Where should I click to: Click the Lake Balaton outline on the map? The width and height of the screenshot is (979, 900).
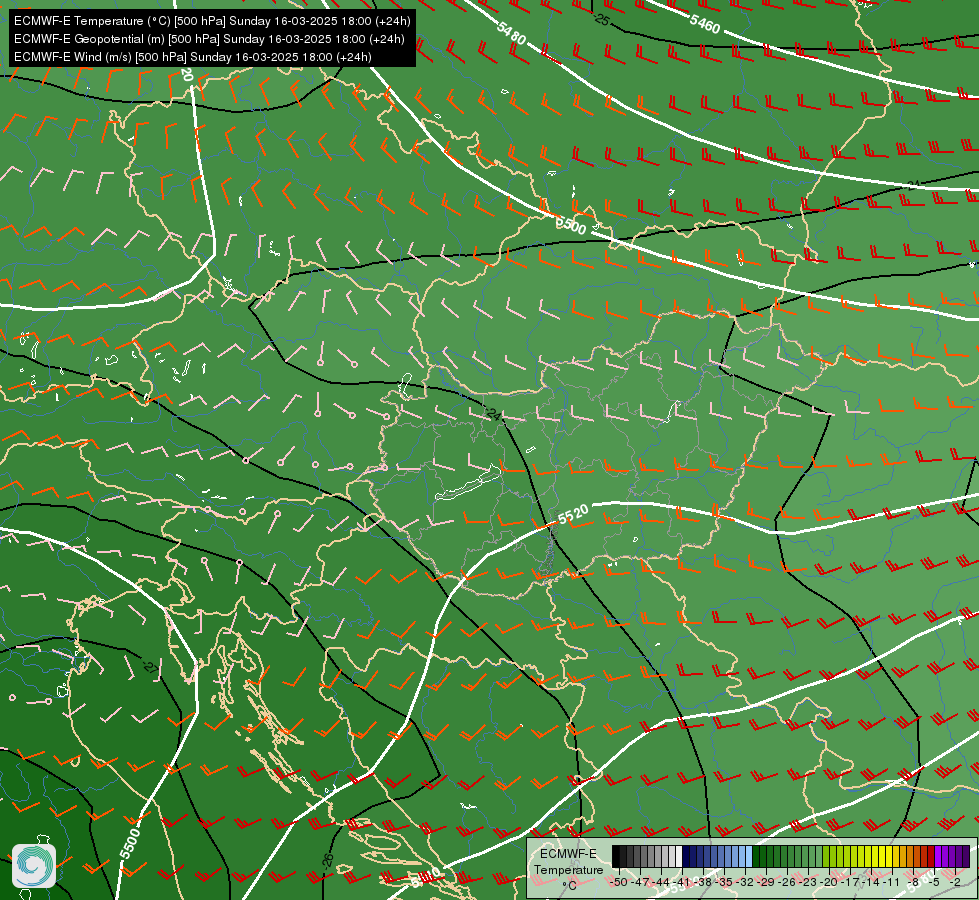(x=468, y=484)
